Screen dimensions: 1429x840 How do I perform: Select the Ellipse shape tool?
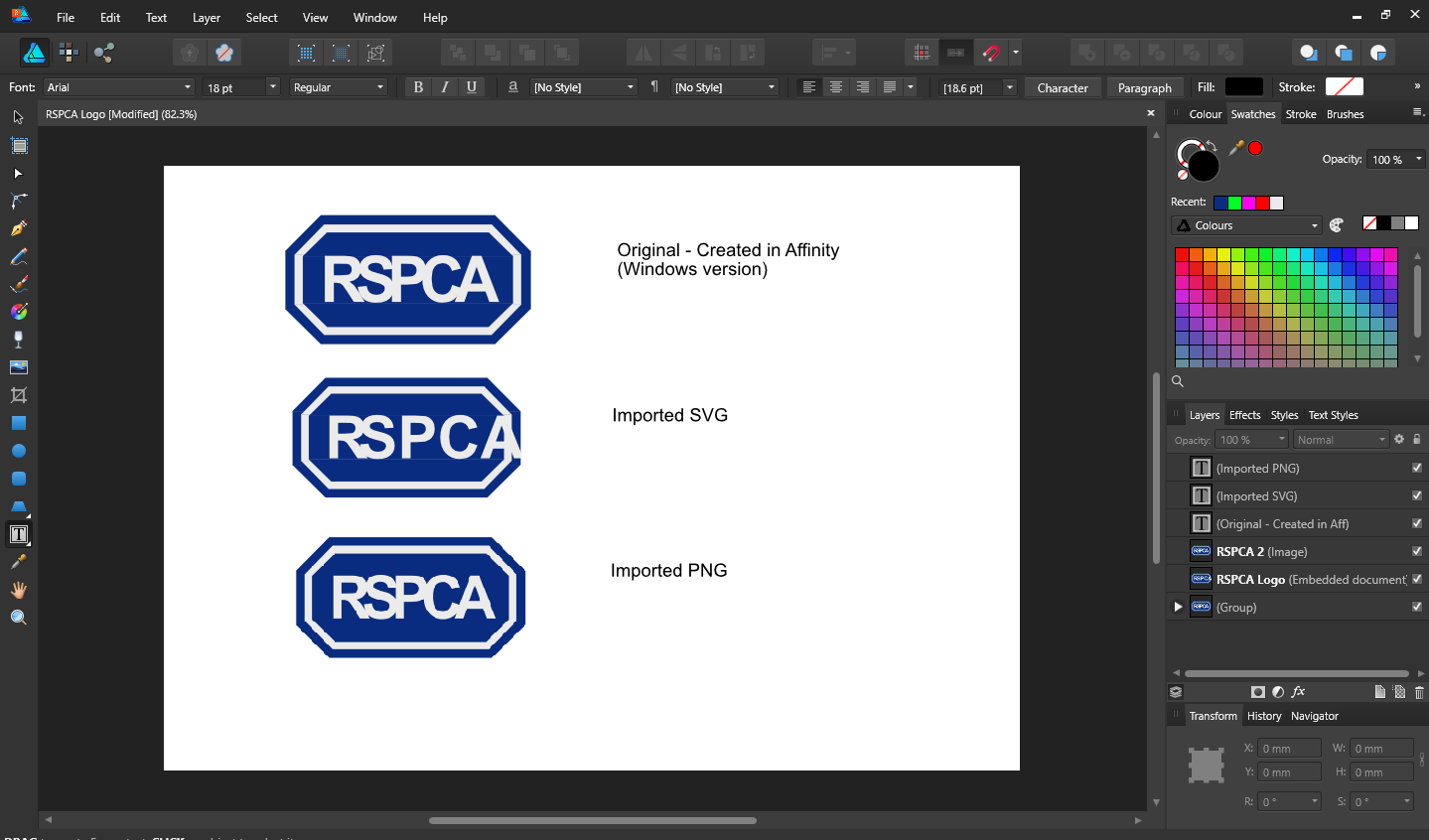[18, 451]
